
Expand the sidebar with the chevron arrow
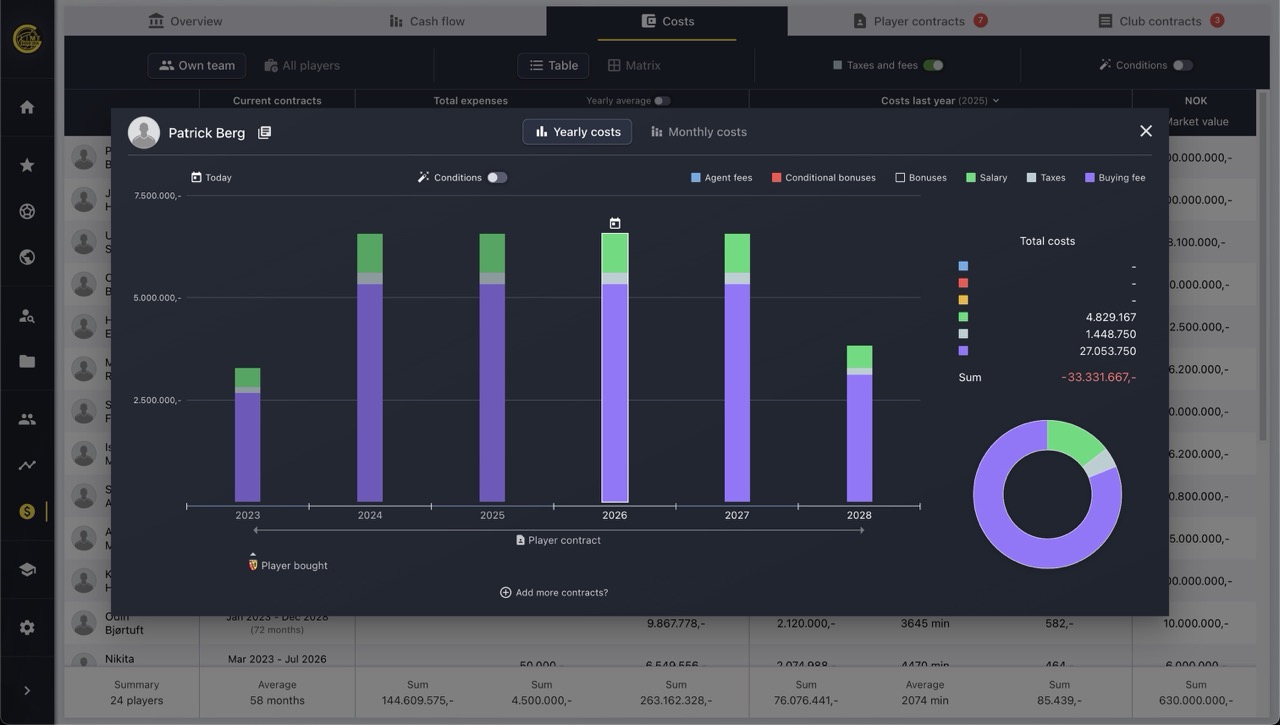(x=27, y=690)
